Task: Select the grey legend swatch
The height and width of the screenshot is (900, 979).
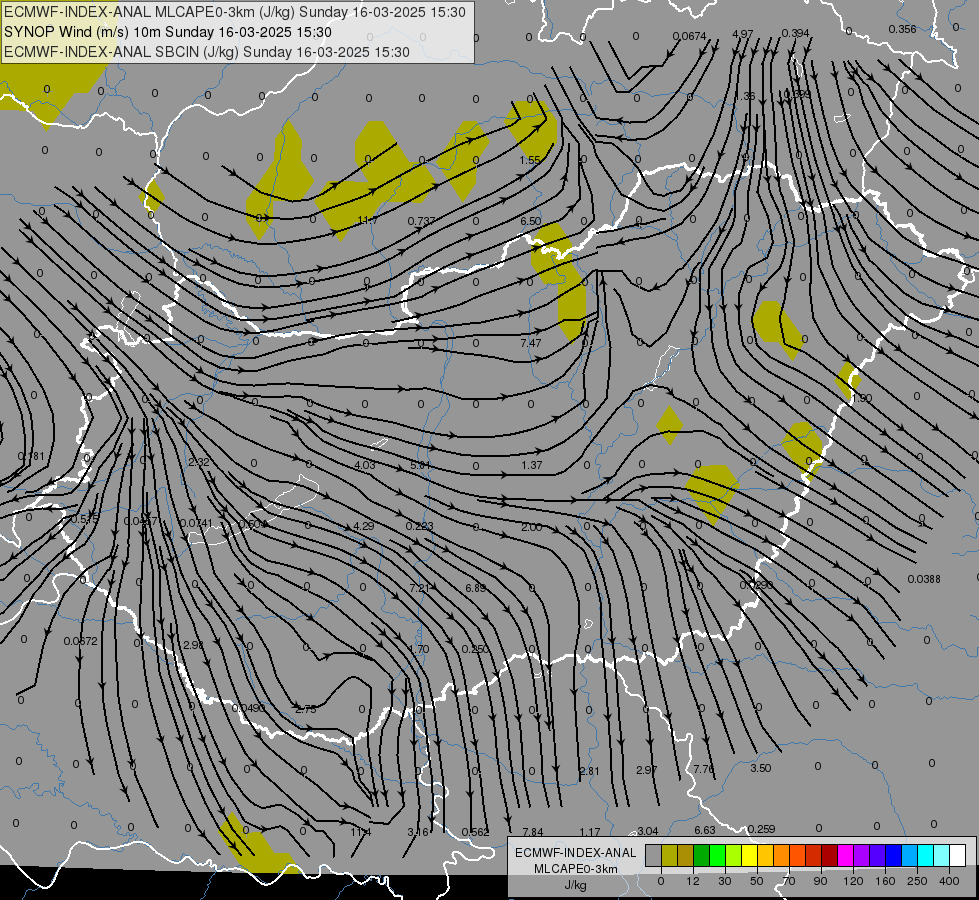Action: (x=653, y=855)
